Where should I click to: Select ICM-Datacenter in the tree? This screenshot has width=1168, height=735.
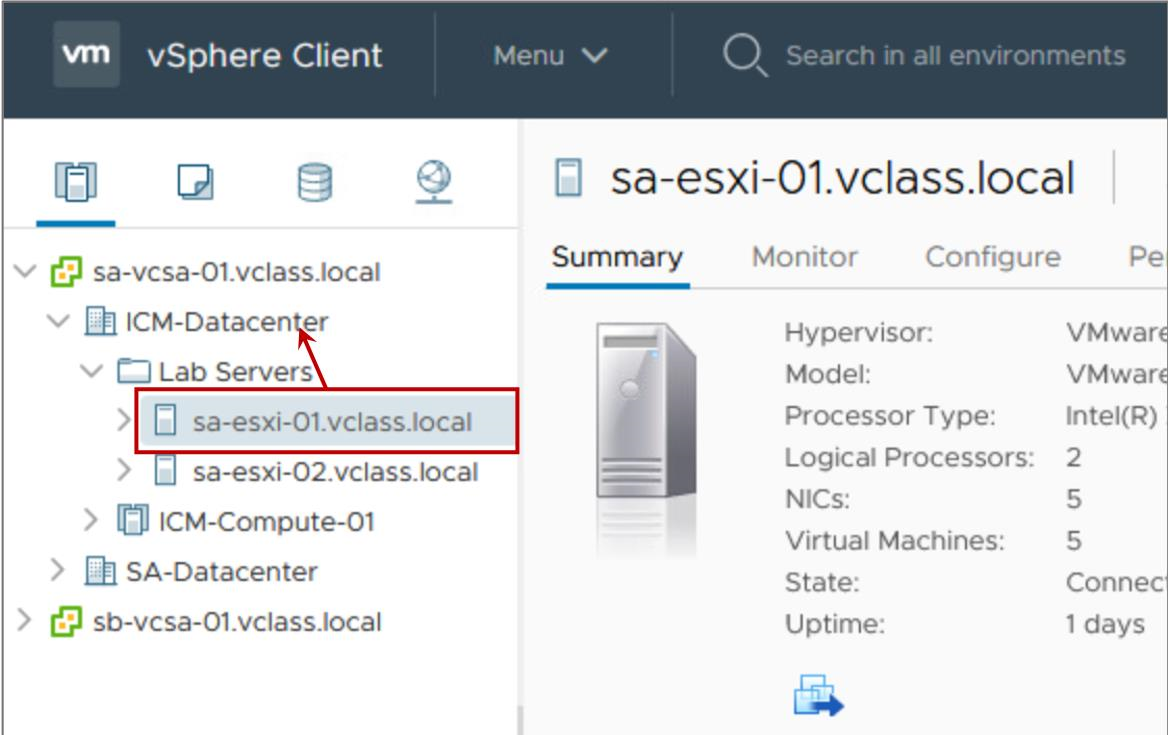click(x=226, y=322)
